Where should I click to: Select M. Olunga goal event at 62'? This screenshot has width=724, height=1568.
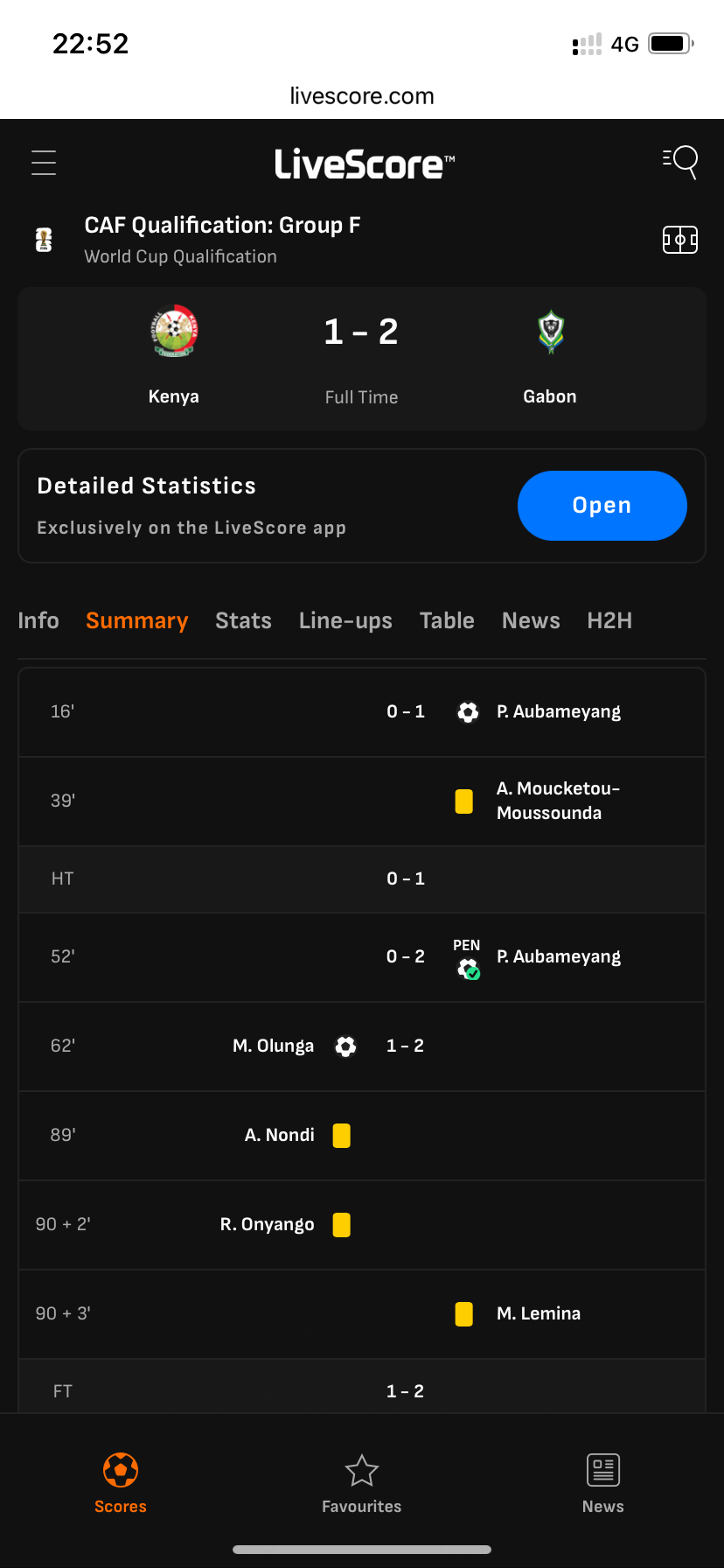[362, 1046]
